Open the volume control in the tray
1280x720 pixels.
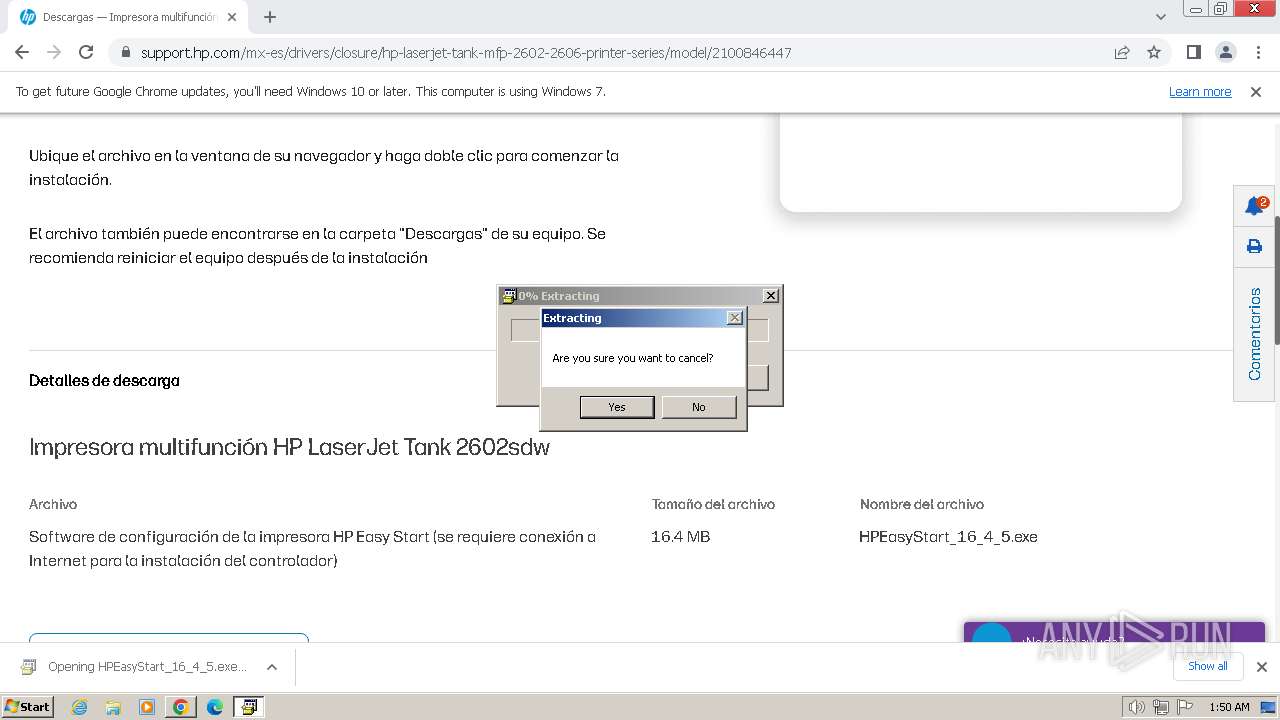(x=1136, y=707)
